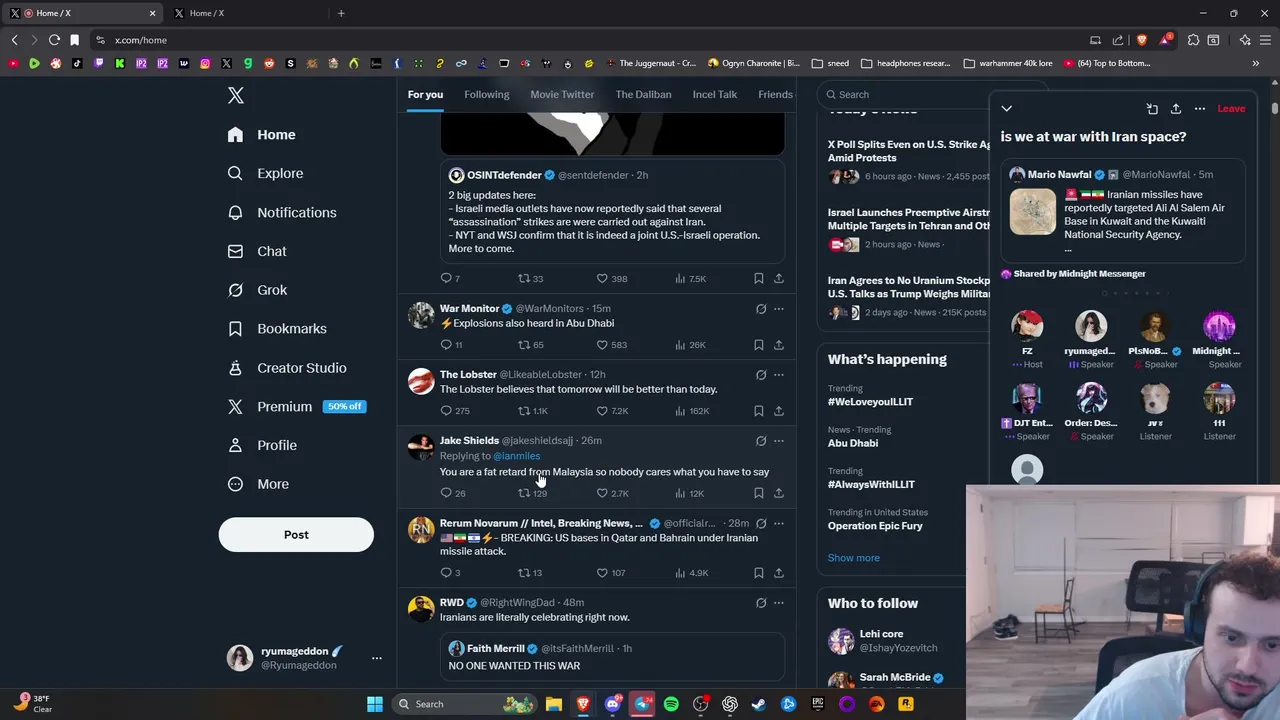The image size is (1280, 720).
Task: Like the OSINTdefender quoted post
Action: click(602, 279)
